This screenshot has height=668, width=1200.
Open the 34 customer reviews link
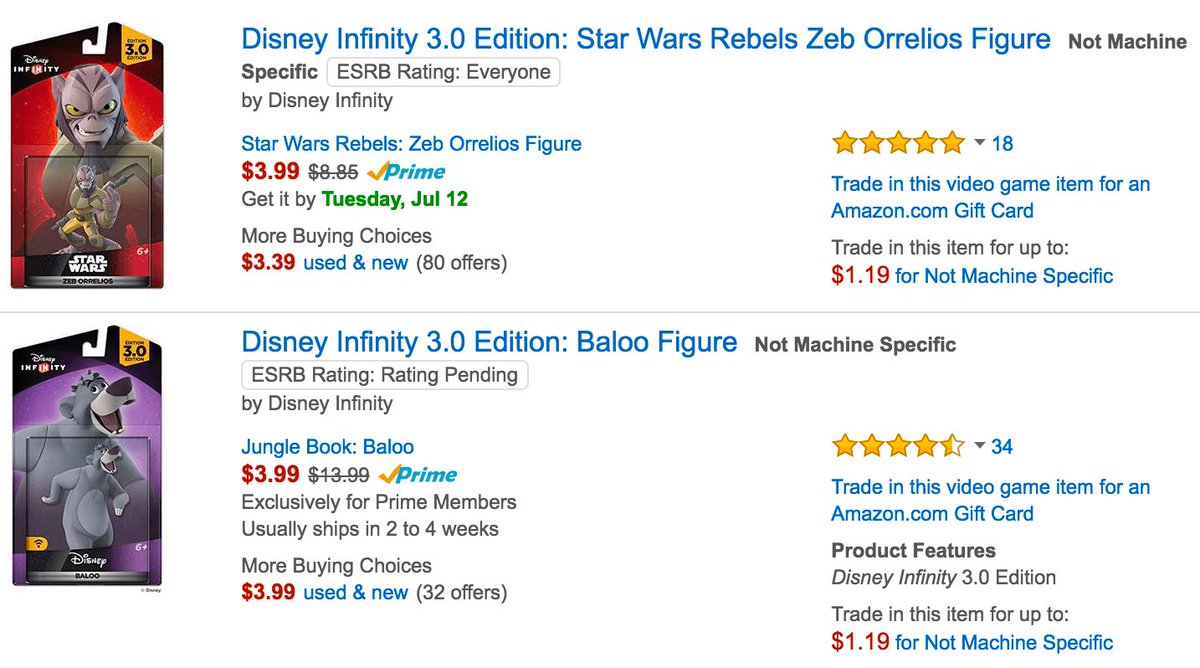1002,446
